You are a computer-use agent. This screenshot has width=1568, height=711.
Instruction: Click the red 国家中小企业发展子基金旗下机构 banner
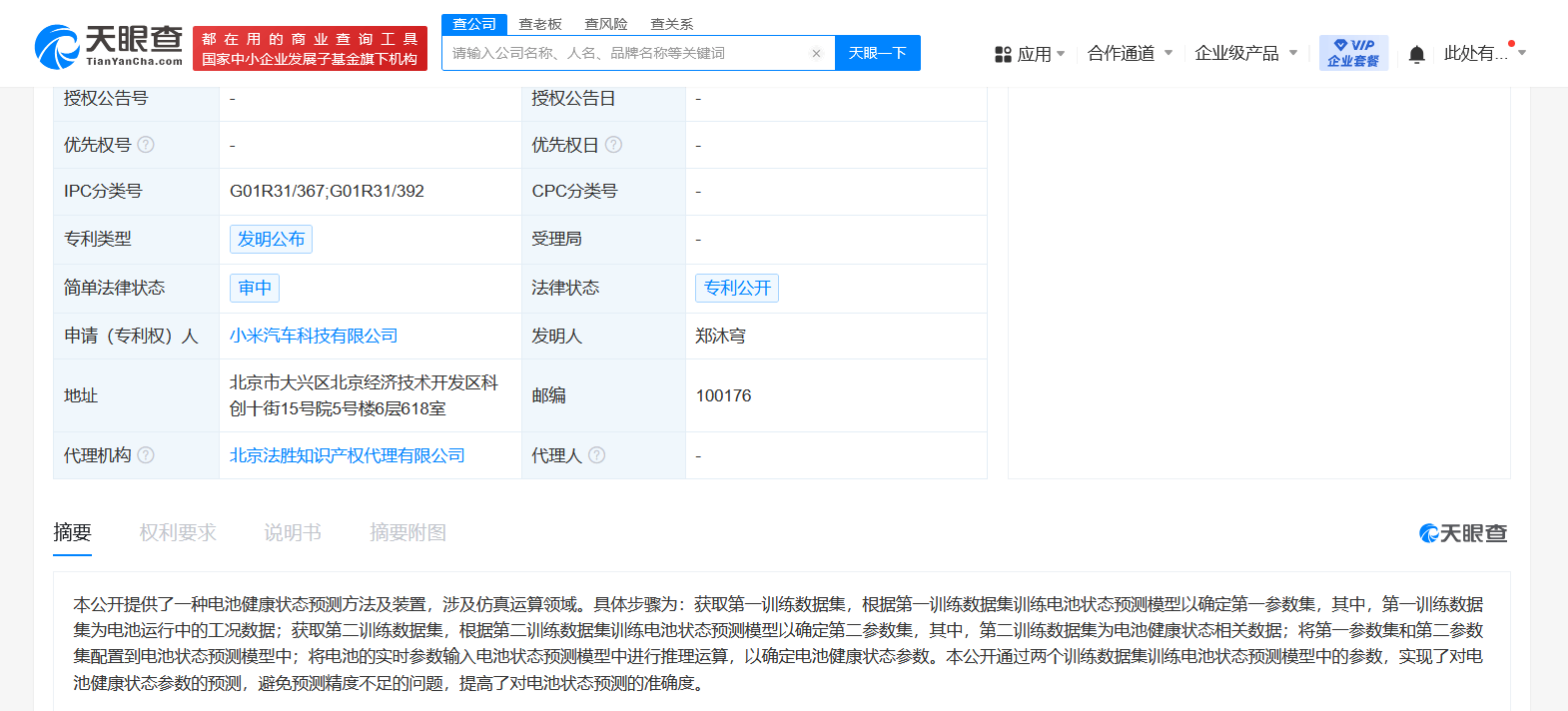310,49
